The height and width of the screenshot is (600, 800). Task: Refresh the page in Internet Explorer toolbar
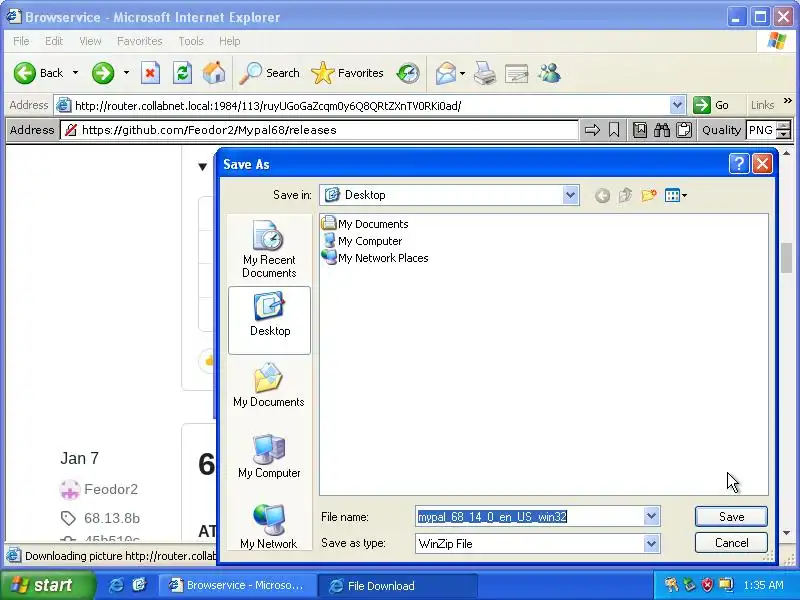(182, 73)
